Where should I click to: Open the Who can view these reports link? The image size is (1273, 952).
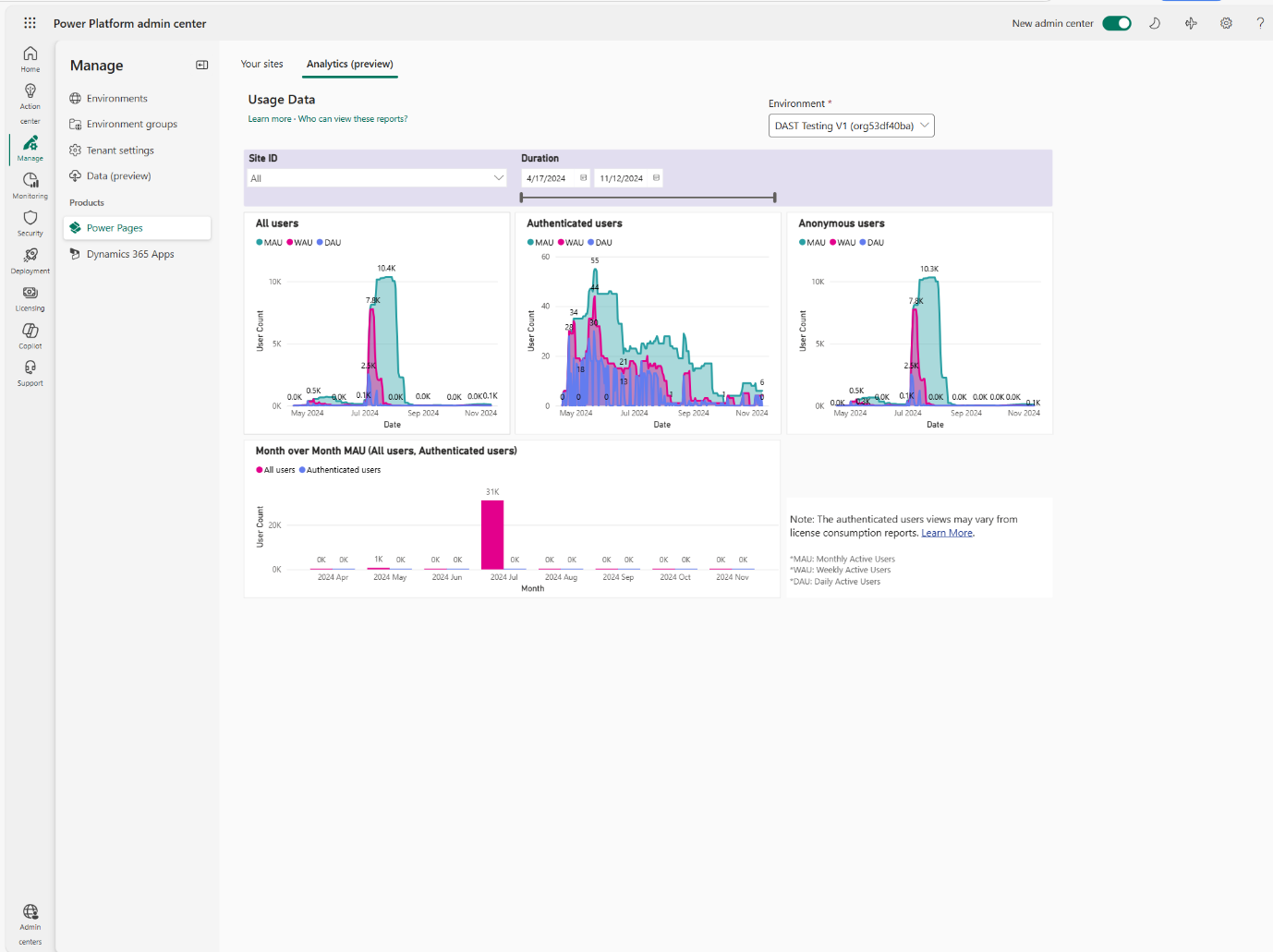pyautogui.click(x=351, y=118)
